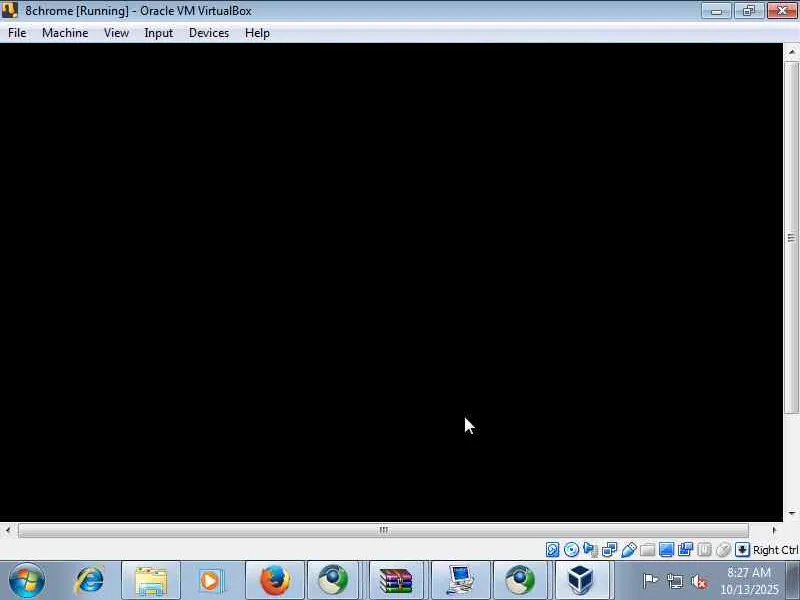800x600 pixels.
Task: Click the VirtualBox icon in the title bar
Action: coord(10,10)
